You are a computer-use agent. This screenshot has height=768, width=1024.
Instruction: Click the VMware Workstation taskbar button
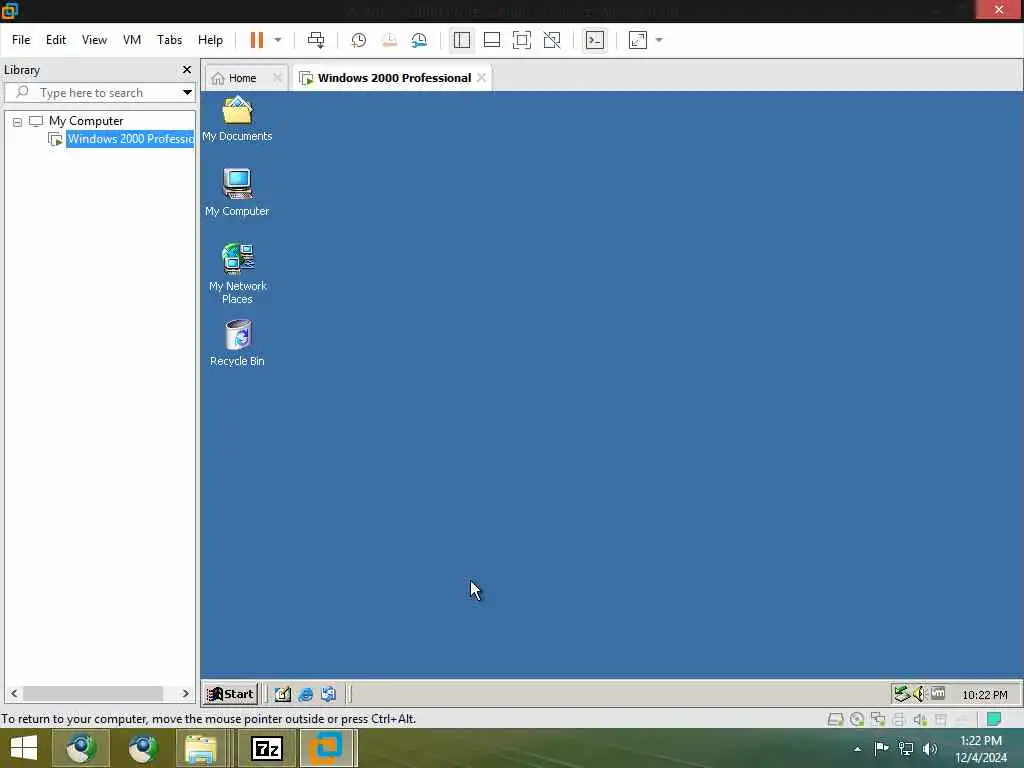pos(327,748)
